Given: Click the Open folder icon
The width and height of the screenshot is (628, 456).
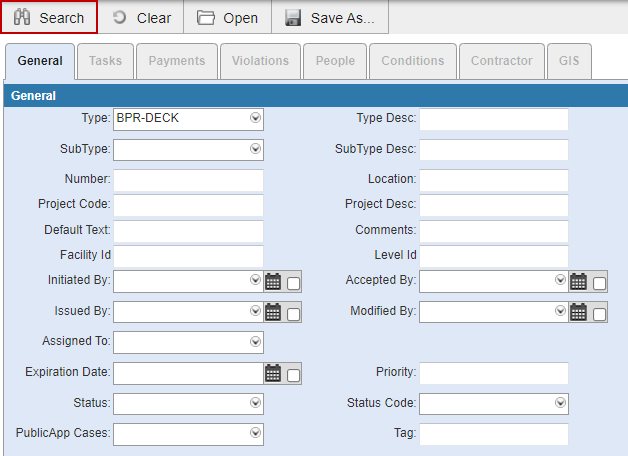Looking at the screenshot, I should 205,18.
